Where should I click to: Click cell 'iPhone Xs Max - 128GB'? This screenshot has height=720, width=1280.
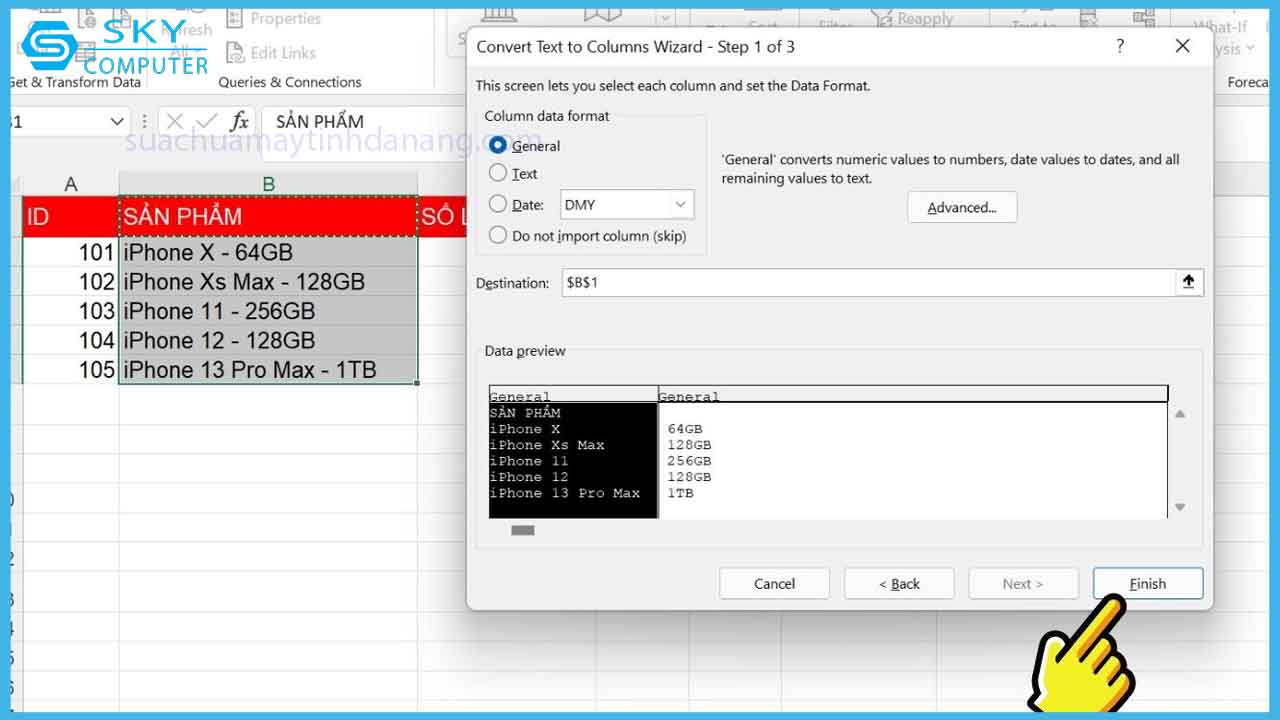pos(268,281)
